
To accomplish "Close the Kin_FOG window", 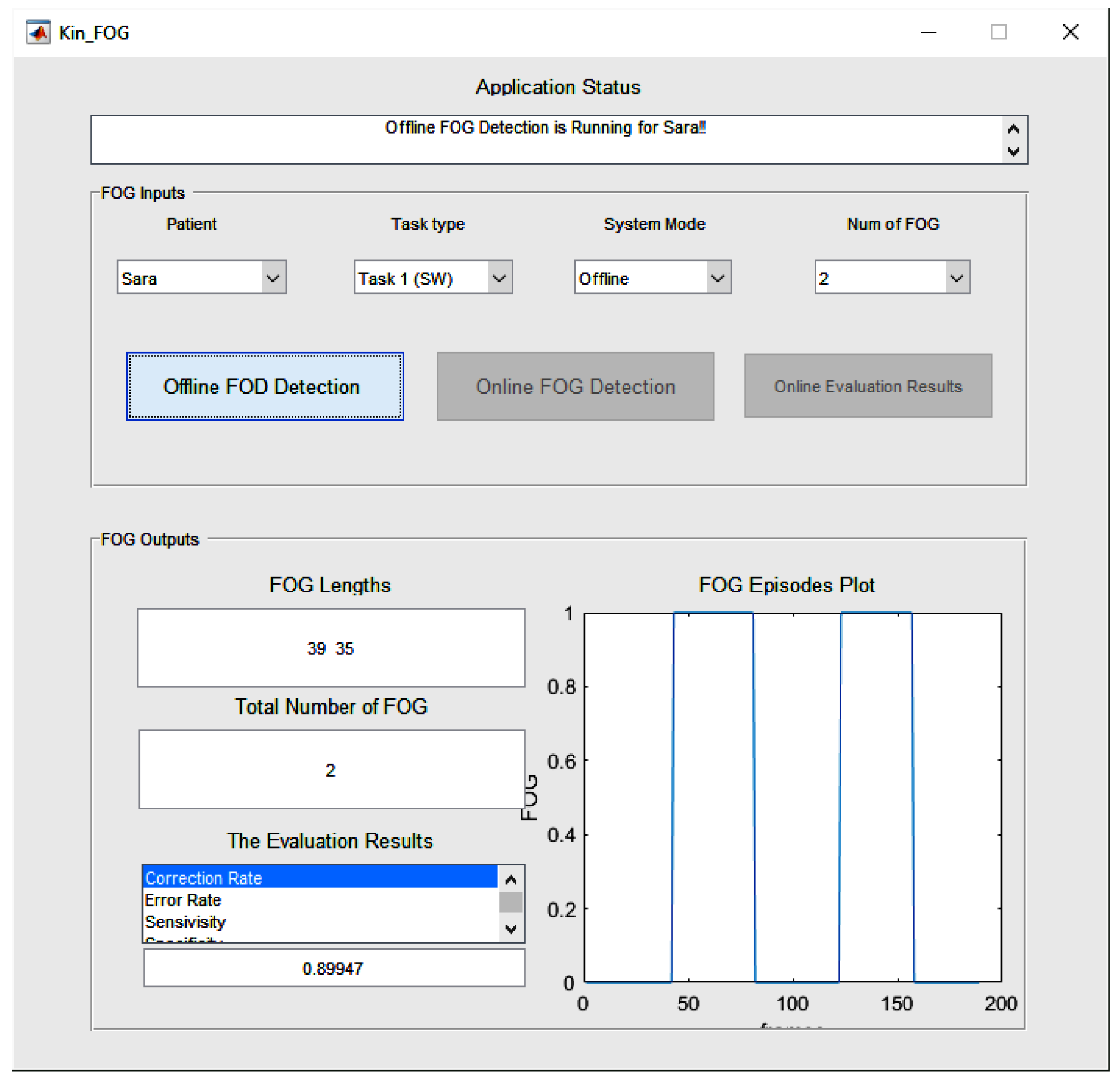I will (x=1070, y=32).
